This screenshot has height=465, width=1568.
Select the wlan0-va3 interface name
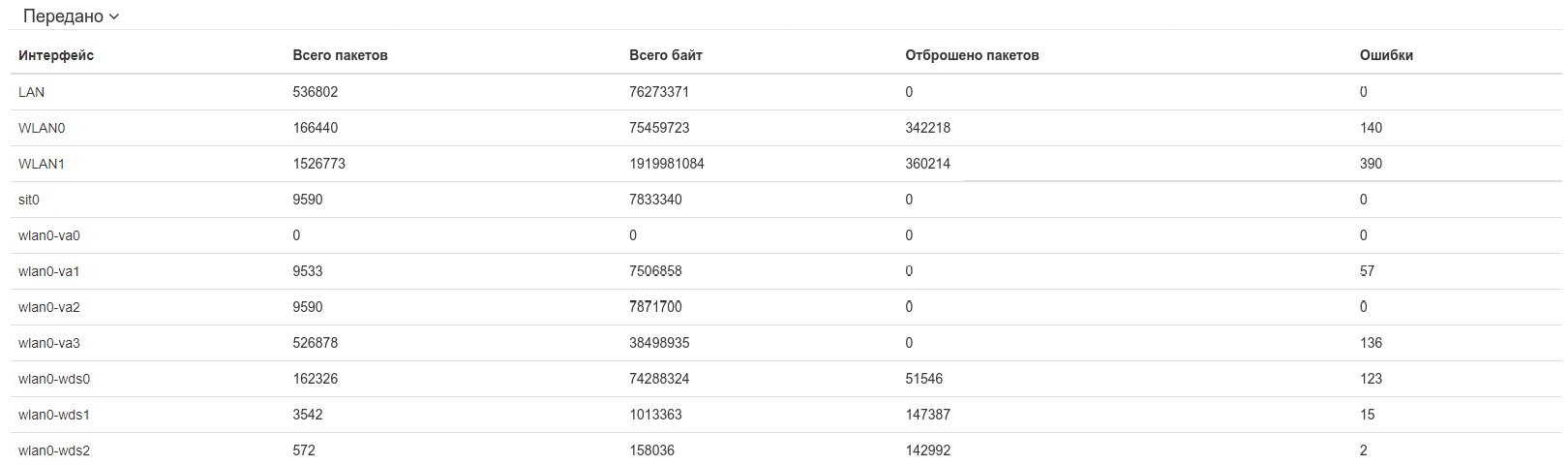(x=49, y=343)
